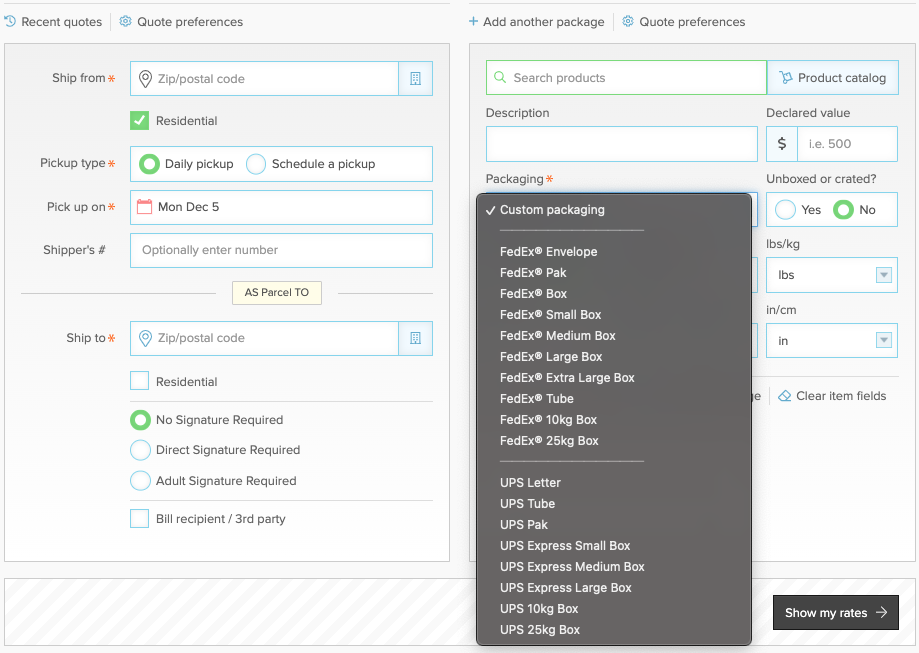Pick UPS Tube in packaging menu
The width and height of the screenshot is (919, 653).
click(528, 504)
